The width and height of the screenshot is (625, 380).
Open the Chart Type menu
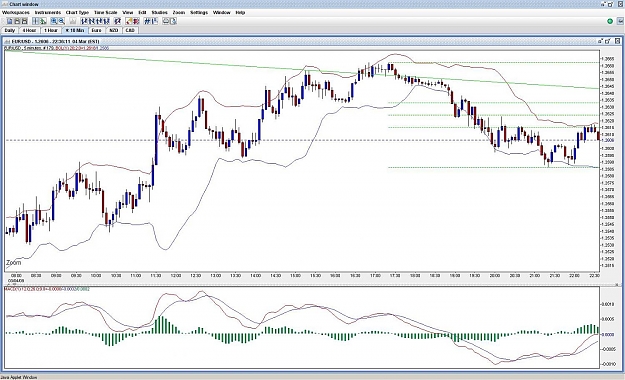tap(77, 12)
